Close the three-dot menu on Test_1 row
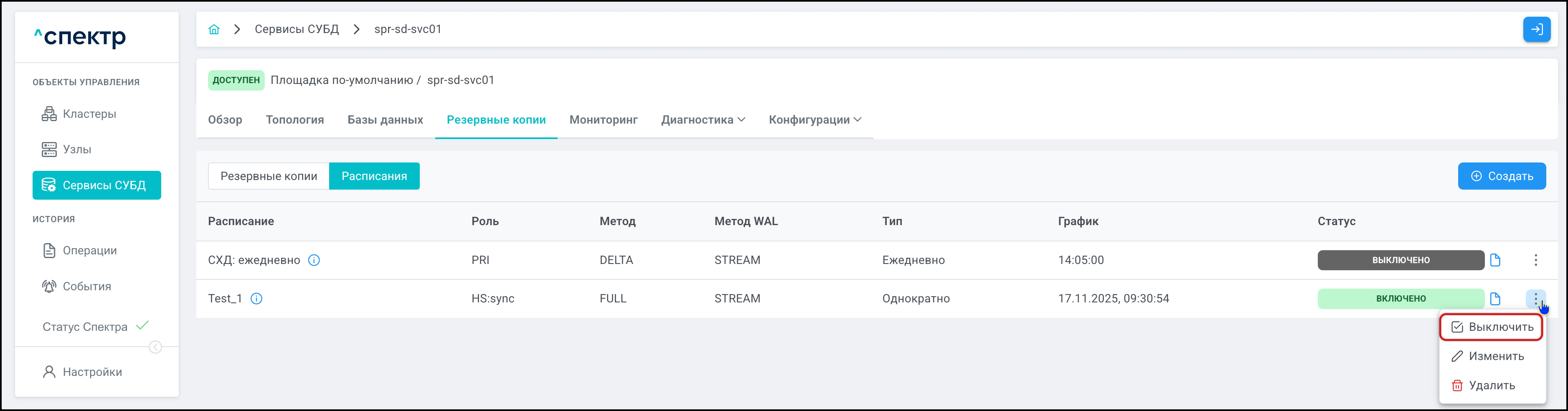This screenshot has width=1568, height=411. (1535, 298)
